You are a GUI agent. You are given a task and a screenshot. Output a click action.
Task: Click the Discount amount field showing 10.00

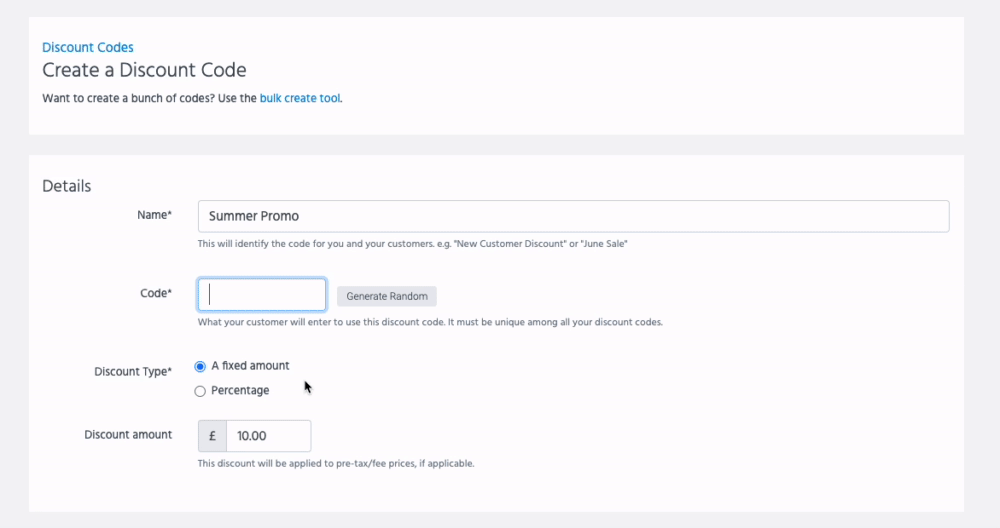click(x=268, y=436)
